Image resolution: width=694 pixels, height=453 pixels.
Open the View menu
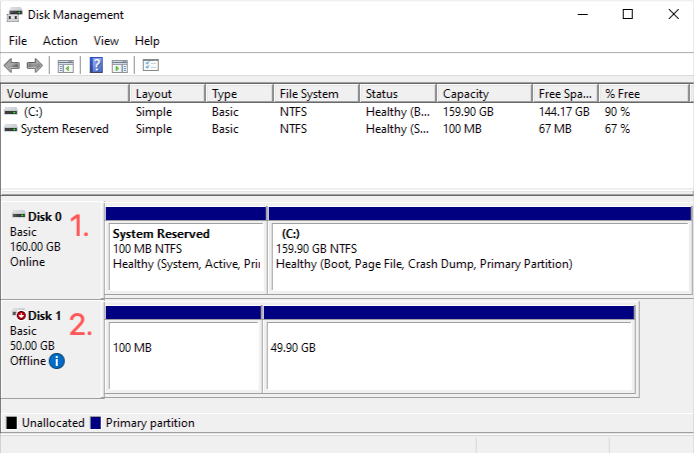point(106,41)
